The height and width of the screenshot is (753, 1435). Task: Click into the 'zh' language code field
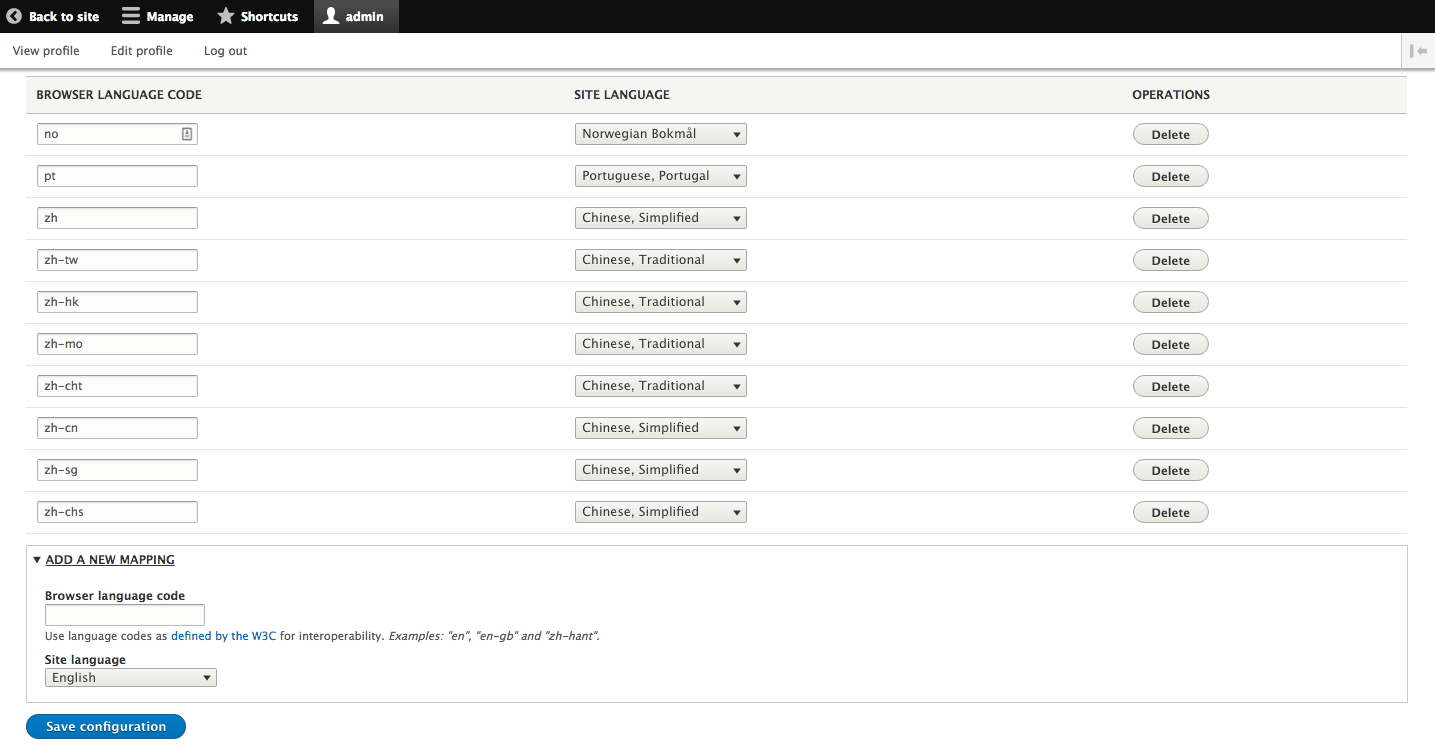point(117,218)
